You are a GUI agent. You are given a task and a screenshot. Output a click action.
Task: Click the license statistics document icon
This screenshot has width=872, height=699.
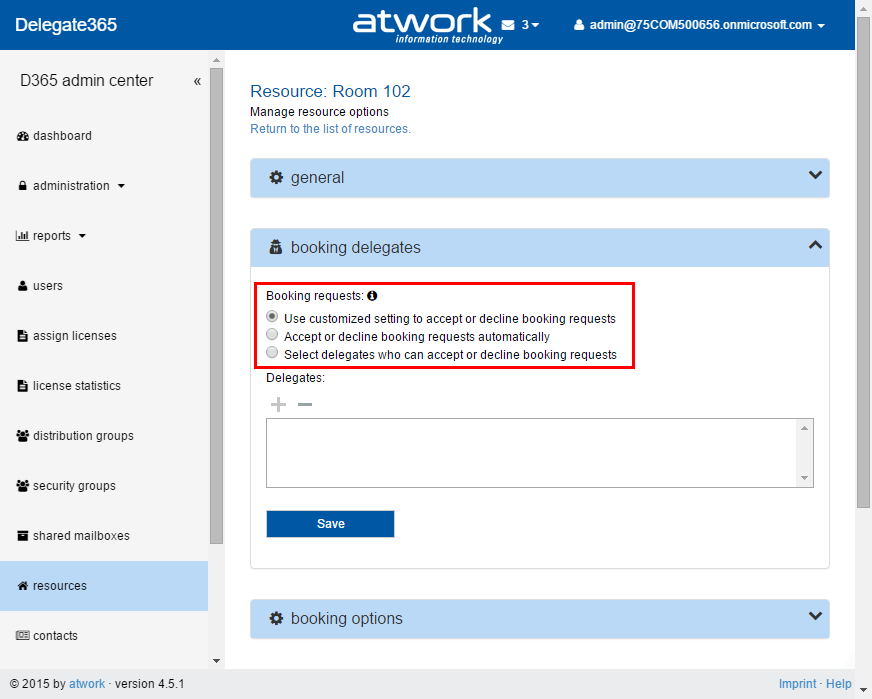click(x=22, y=386)
